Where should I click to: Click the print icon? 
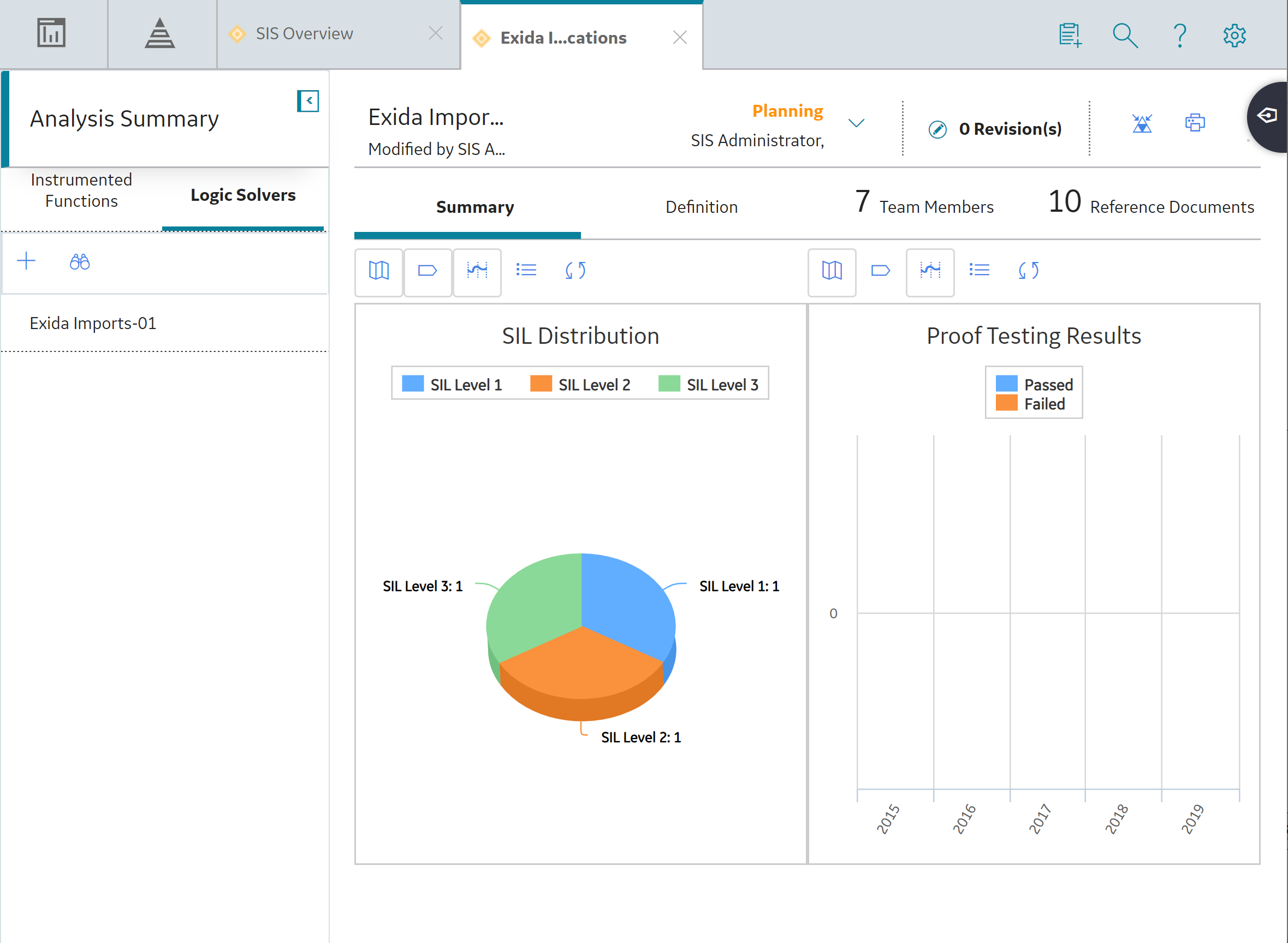point(1194,123)
